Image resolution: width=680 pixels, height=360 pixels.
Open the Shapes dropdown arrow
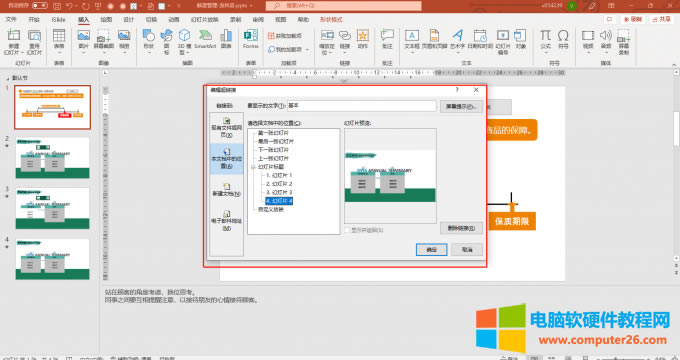[149, 52]
